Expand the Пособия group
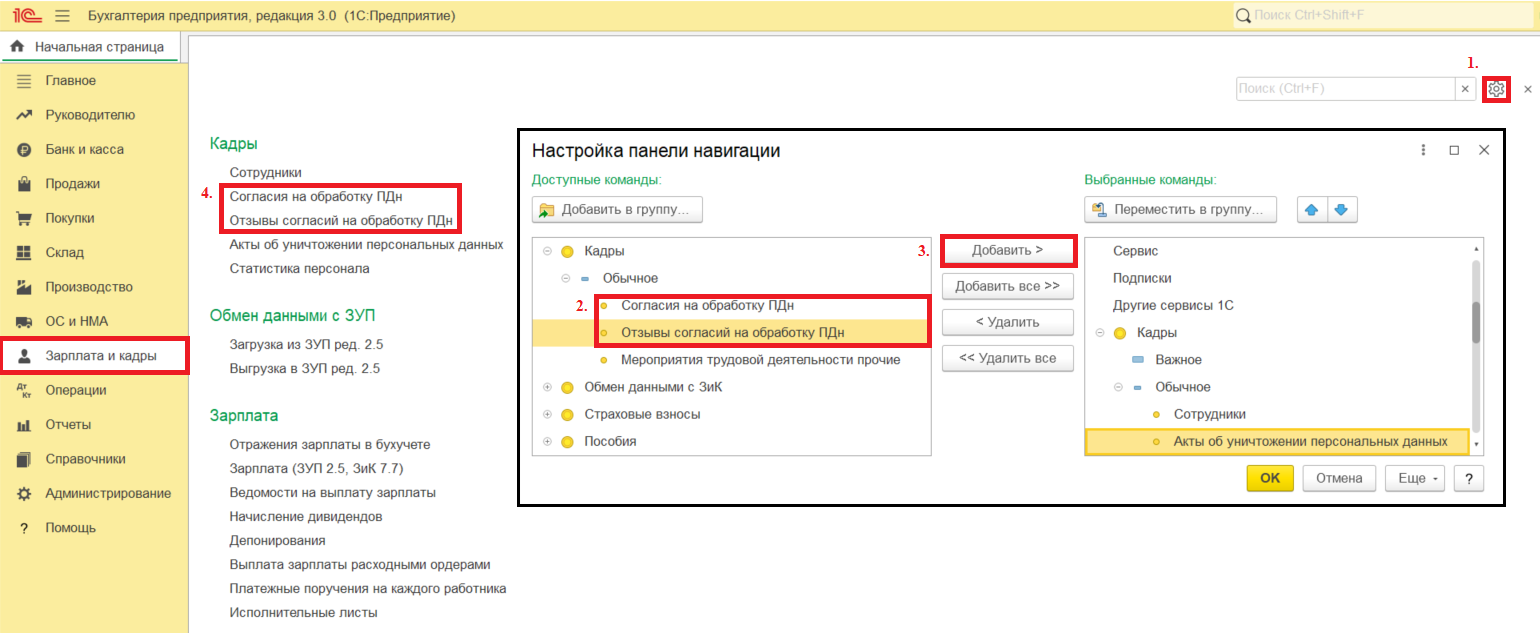The image size is (1540, 633). click(547, 441)
